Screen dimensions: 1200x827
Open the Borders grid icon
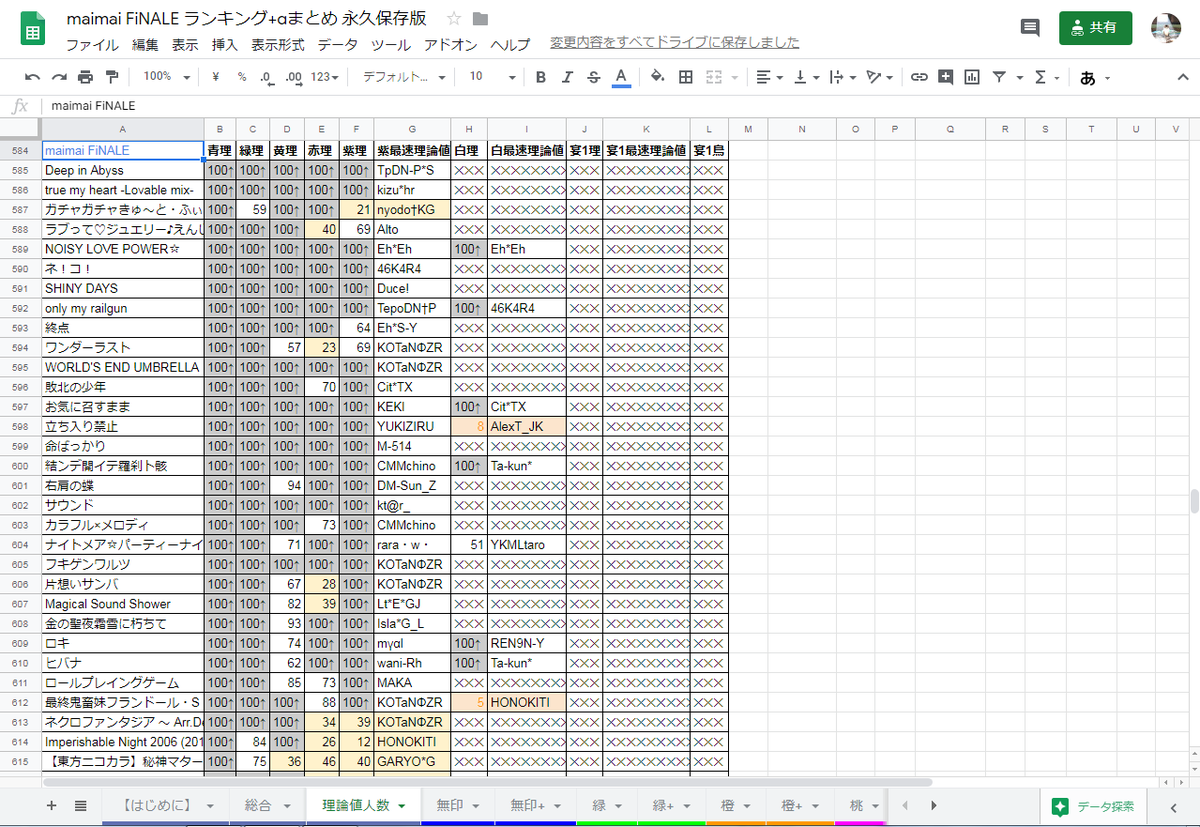(x=686, y=77)
